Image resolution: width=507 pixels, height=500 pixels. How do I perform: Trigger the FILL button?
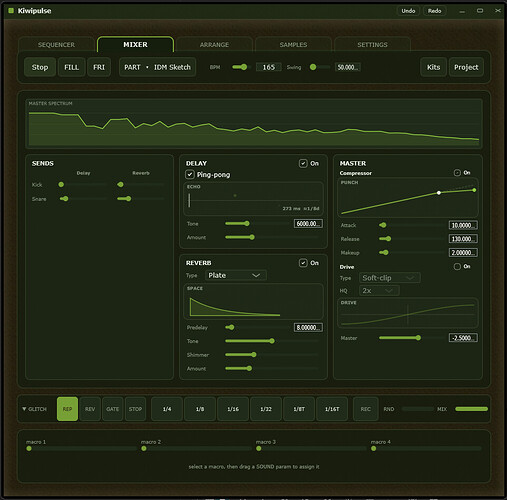click(x=72, y=67)
